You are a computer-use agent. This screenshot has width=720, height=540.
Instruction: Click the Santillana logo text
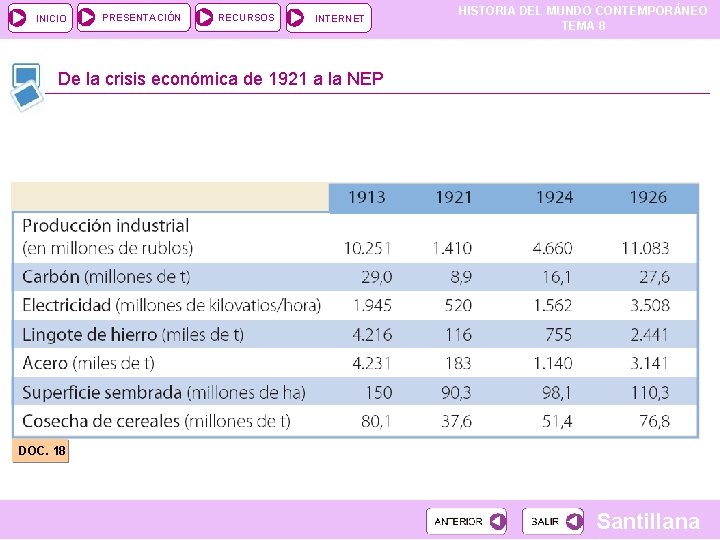648,521
